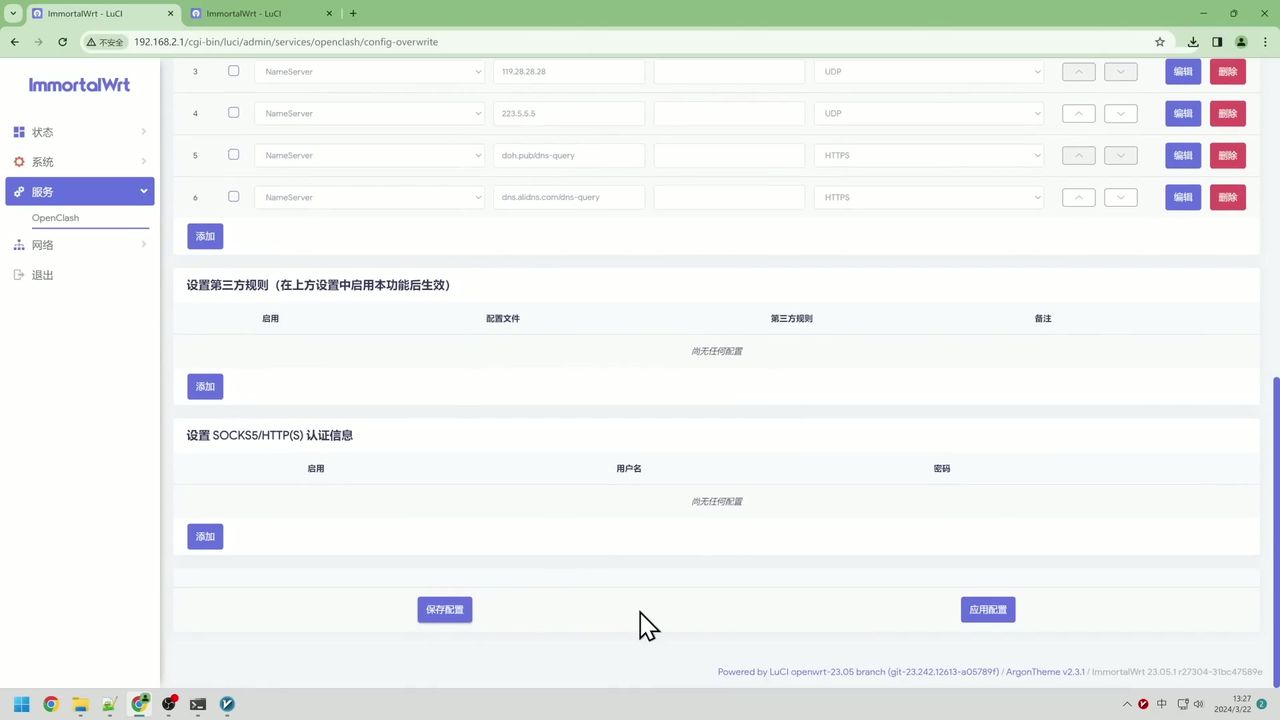
Task: Enable the checkbox on NameServer row 3
Action: point(233,71)
